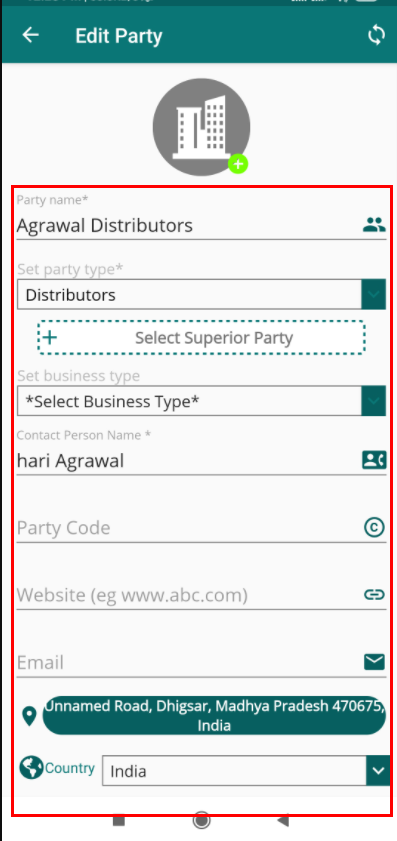Click the hari Agrawal contact name field
The height and width of the screenshot is (841, 397).
coord(189,461)
